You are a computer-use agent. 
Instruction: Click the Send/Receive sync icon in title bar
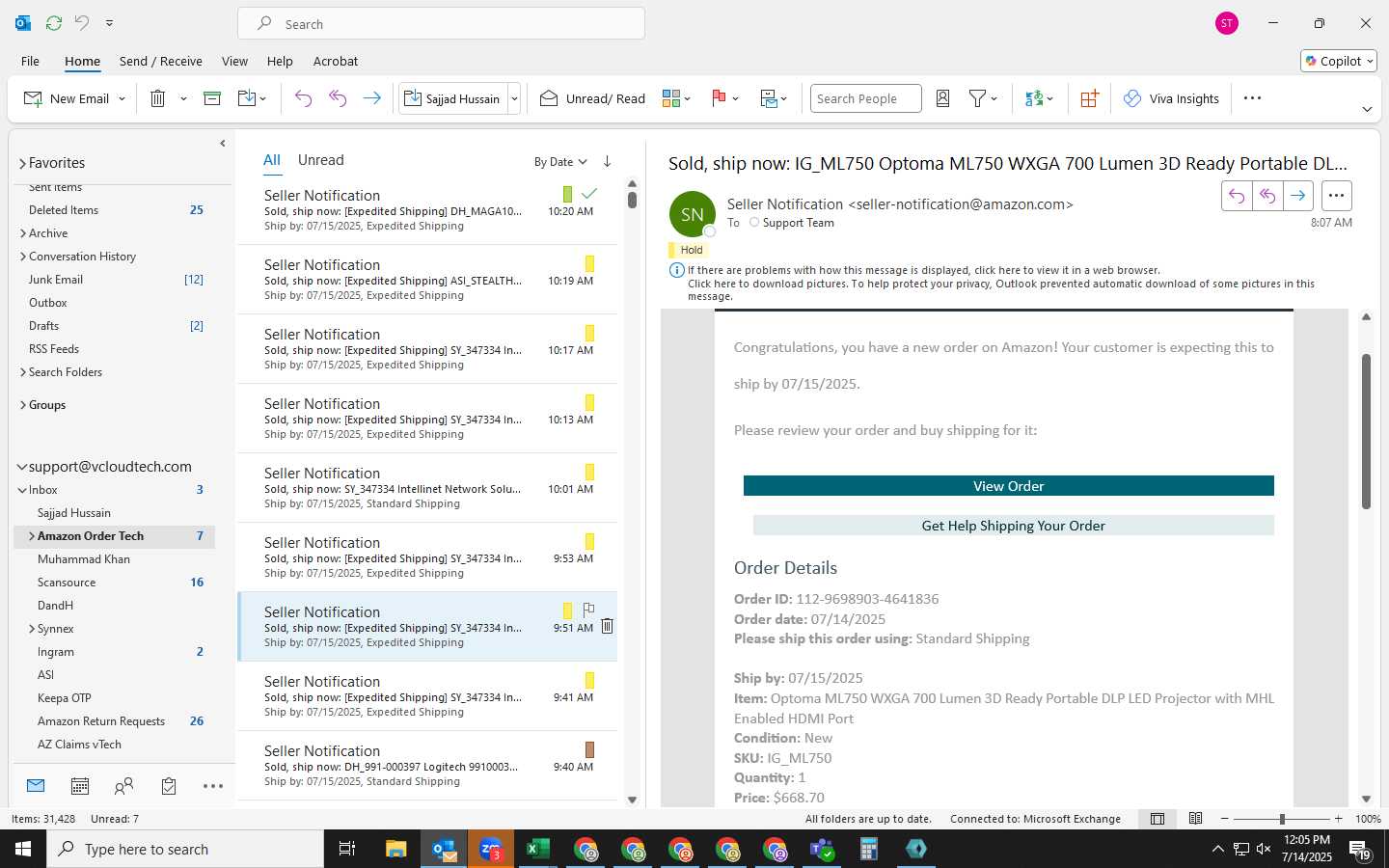(x=54, y=23)
